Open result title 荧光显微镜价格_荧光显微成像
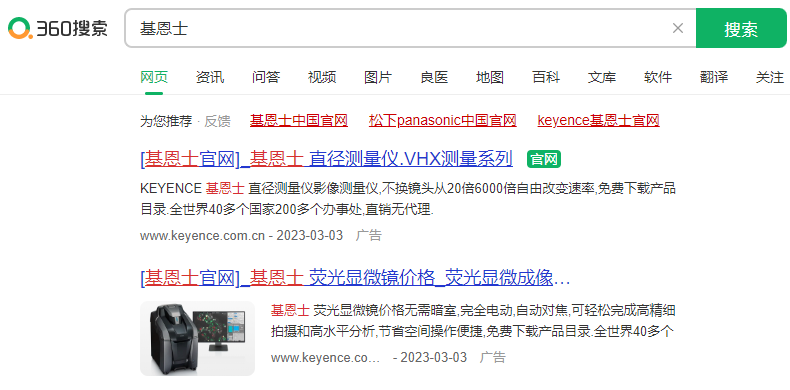 coord(355,278)
